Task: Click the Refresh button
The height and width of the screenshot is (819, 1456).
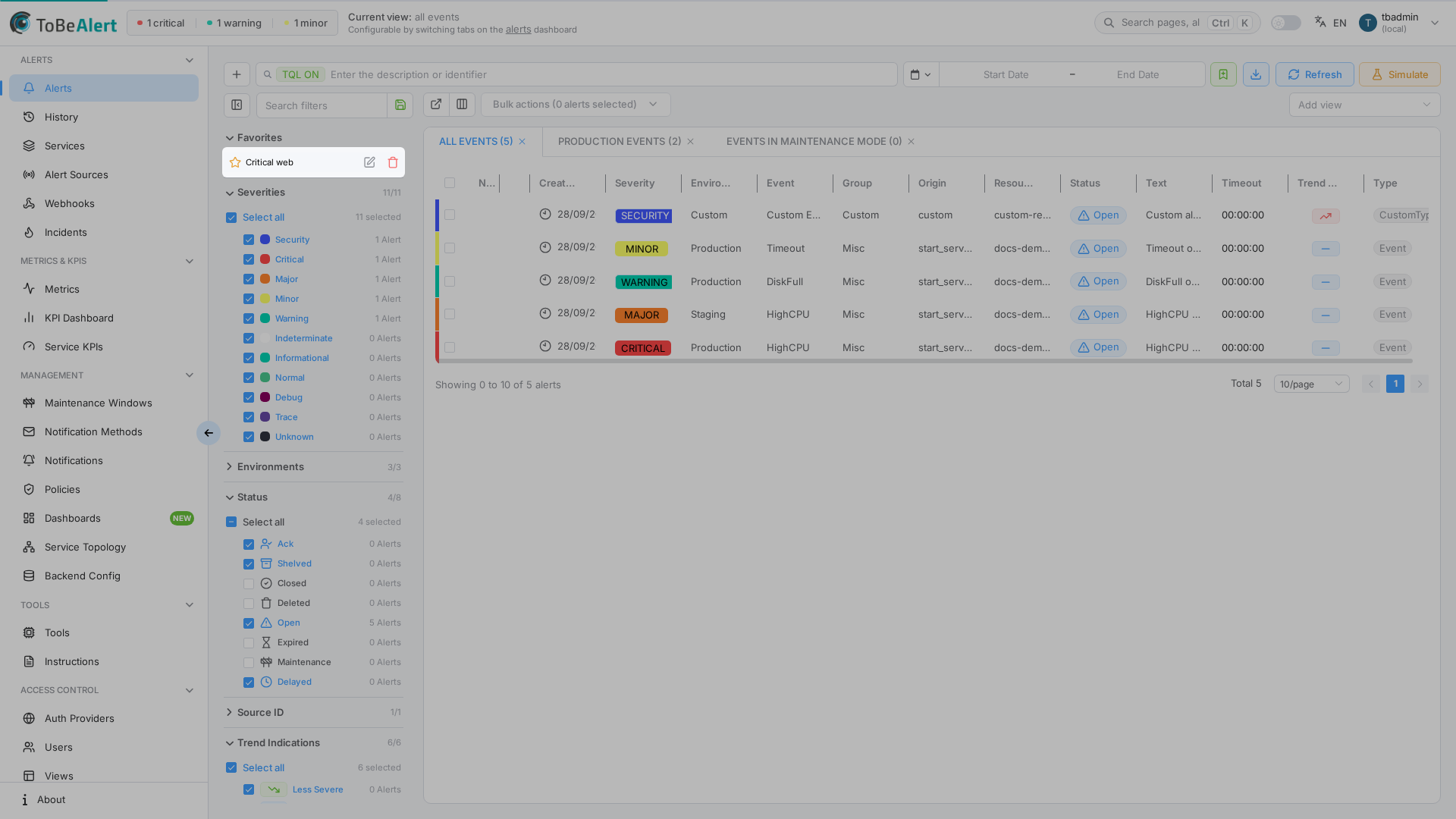Action: (1314, 74)
